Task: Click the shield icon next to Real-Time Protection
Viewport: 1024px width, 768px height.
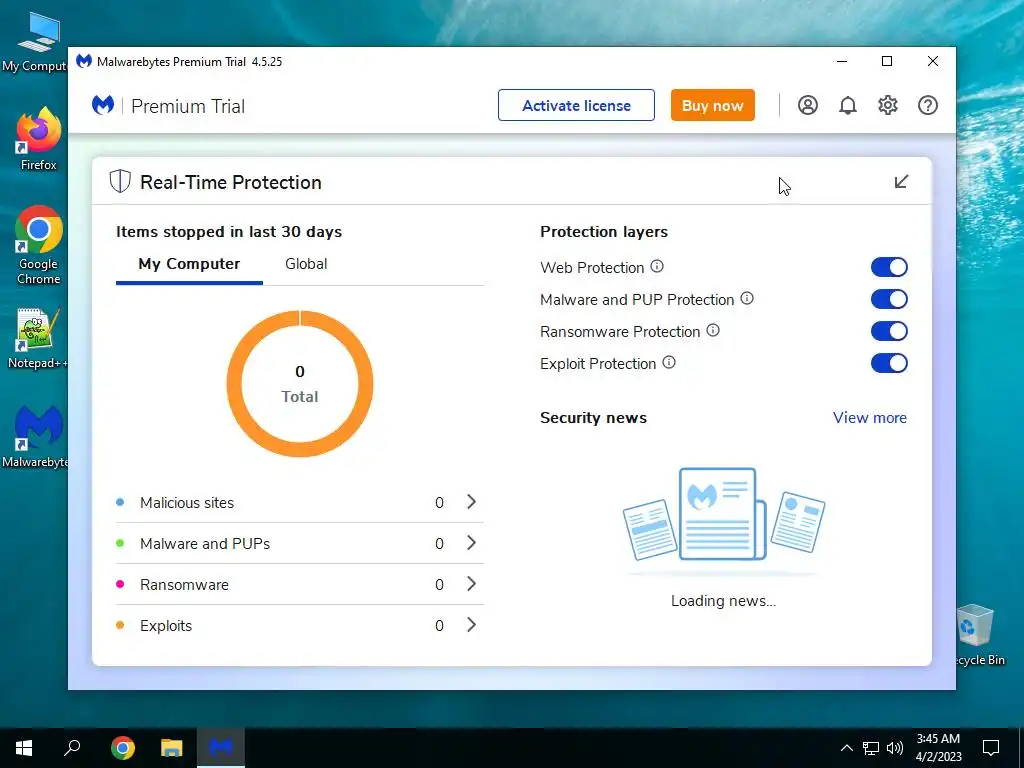Action: [x=120, y=182]
